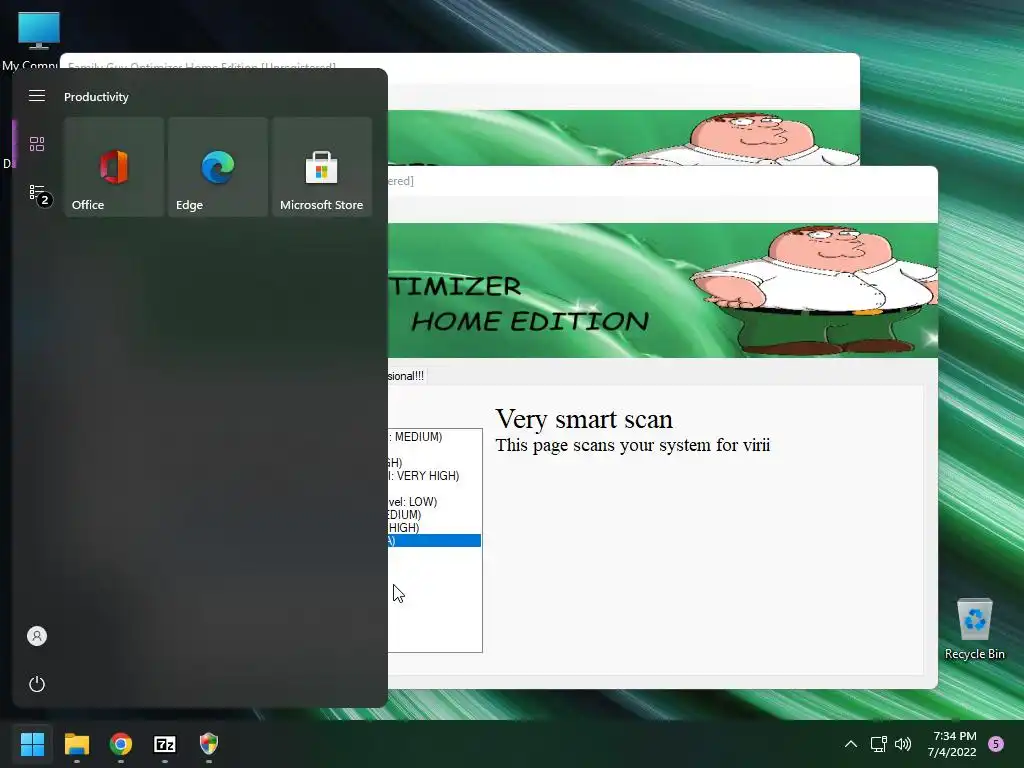Image resolution: width=1024 pixels, height=768 pixels.
Task: Launch the Edge browser tile
Action: pyautogui.click(x=217, y=167)
